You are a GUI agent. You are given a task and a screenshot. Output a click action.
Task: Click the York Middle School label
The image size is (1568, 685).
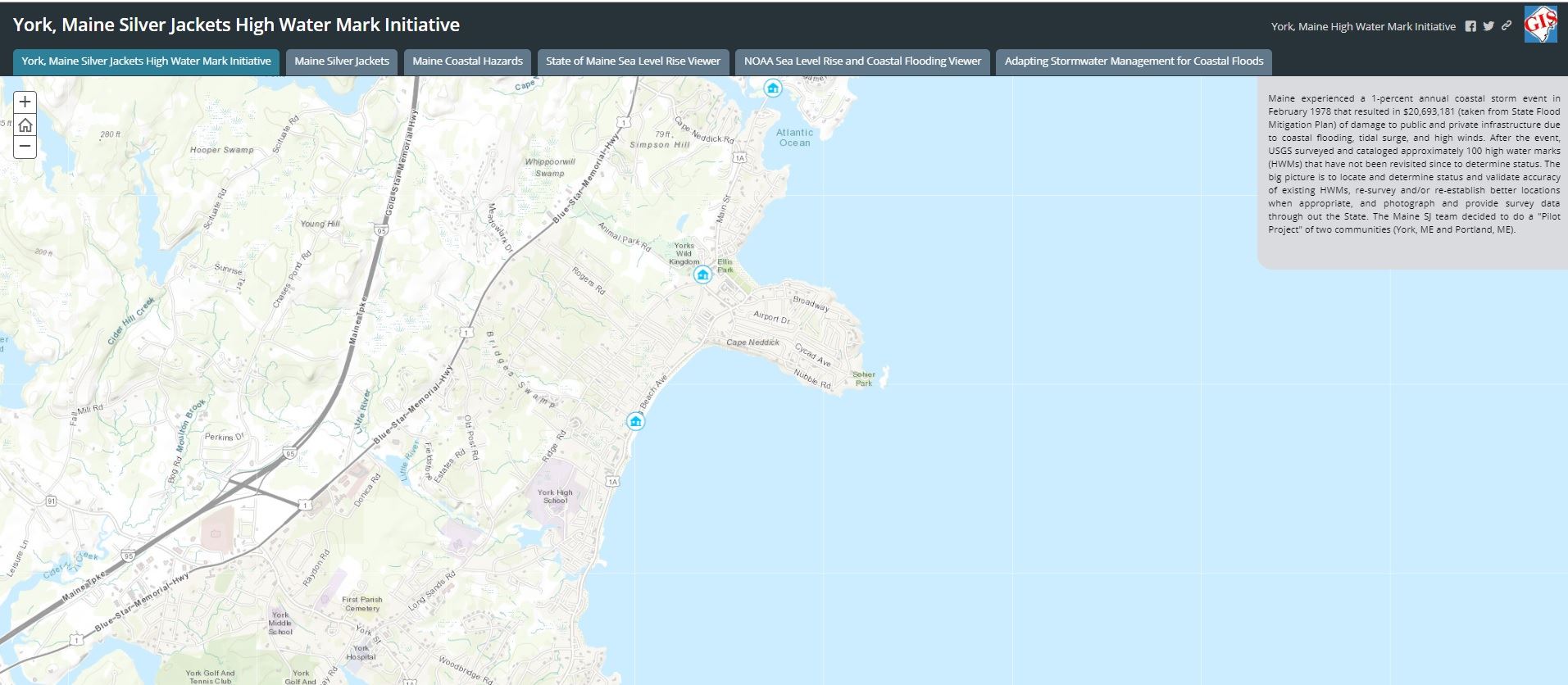(280, 623)
